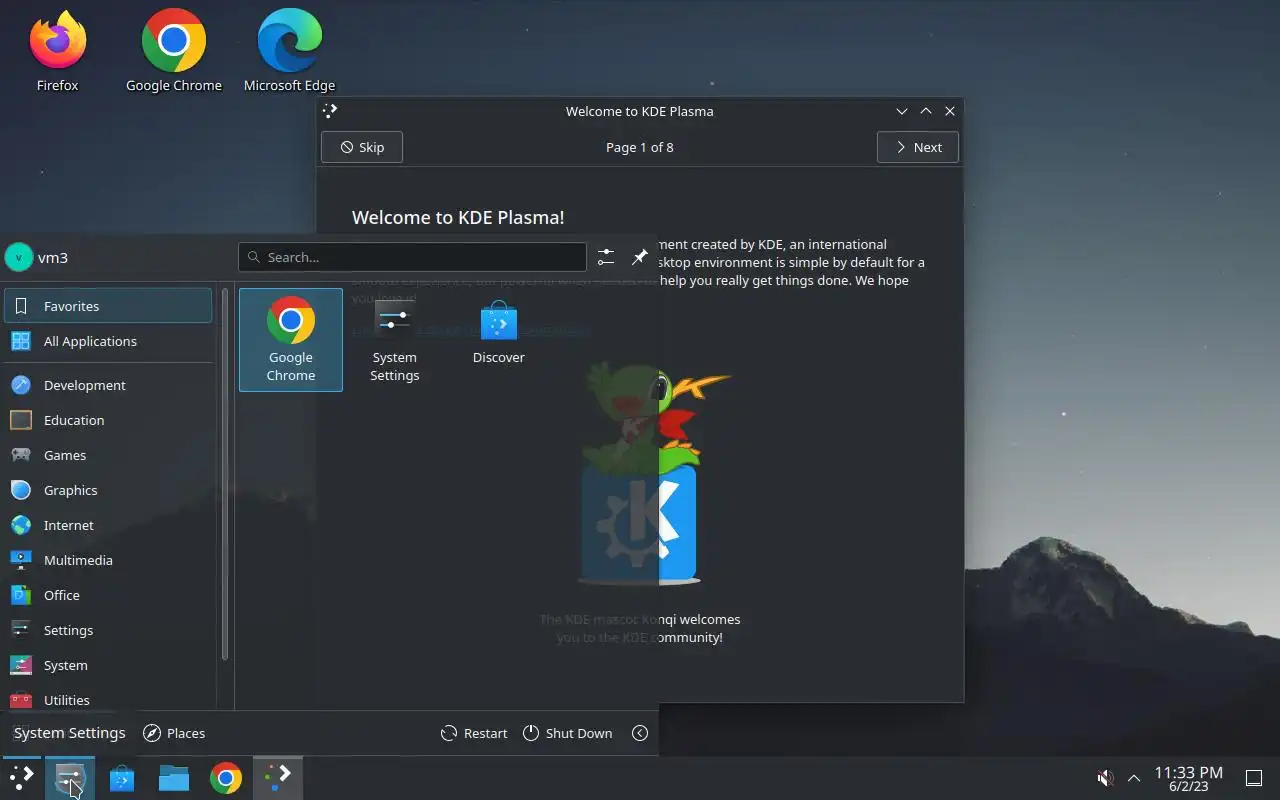
Task: Click the Shut Down button
Action: click(x=567, y=733)
